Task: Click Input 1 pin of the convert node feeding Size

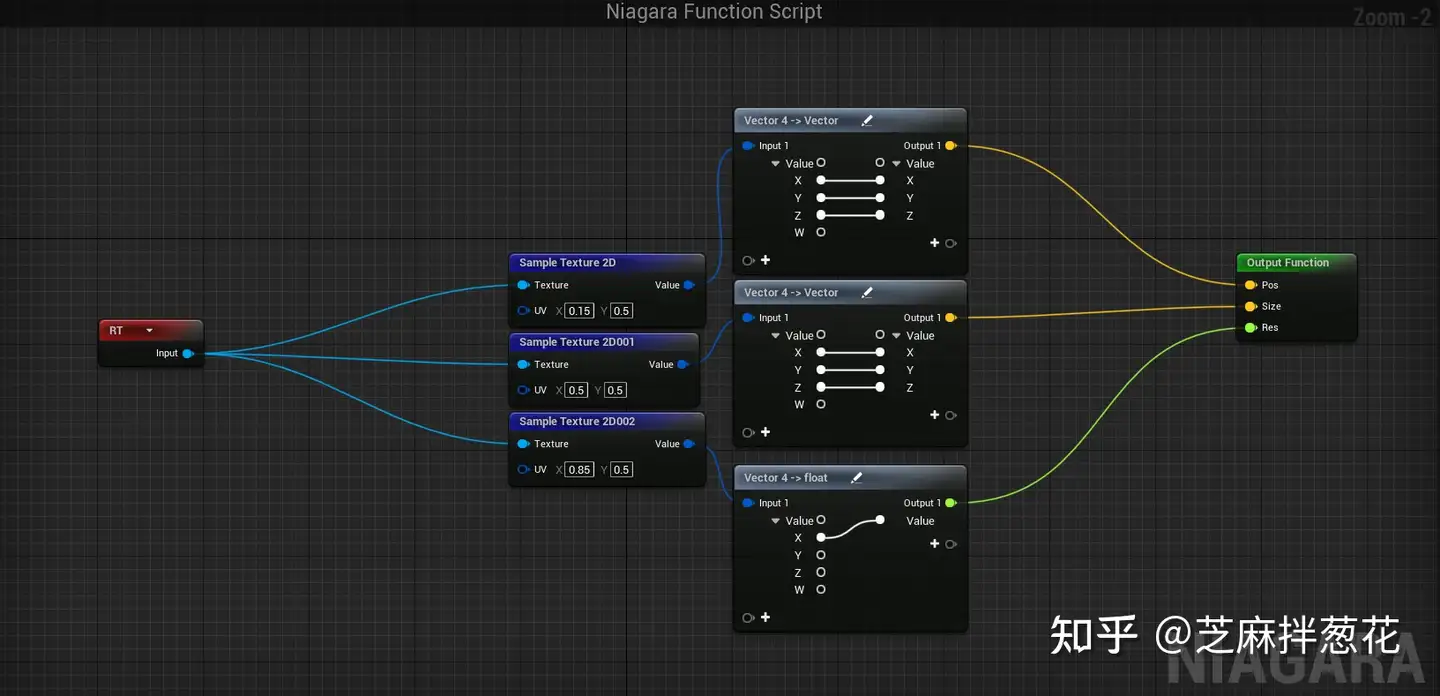Action: 748,318
